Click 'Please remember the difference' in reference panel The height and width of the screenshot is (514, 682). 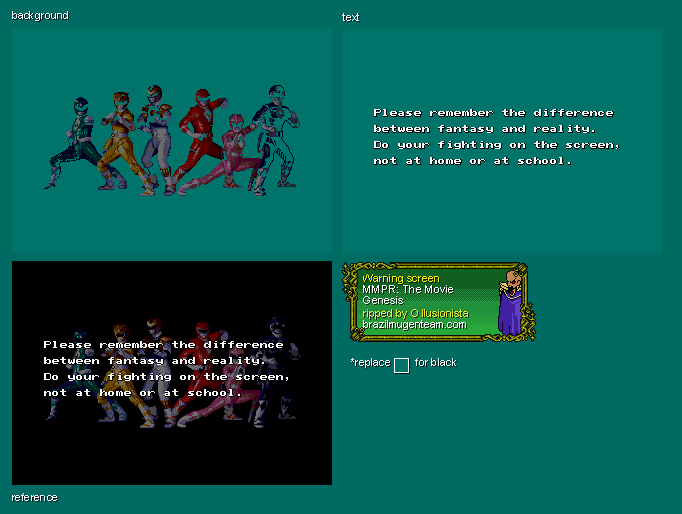163,344
